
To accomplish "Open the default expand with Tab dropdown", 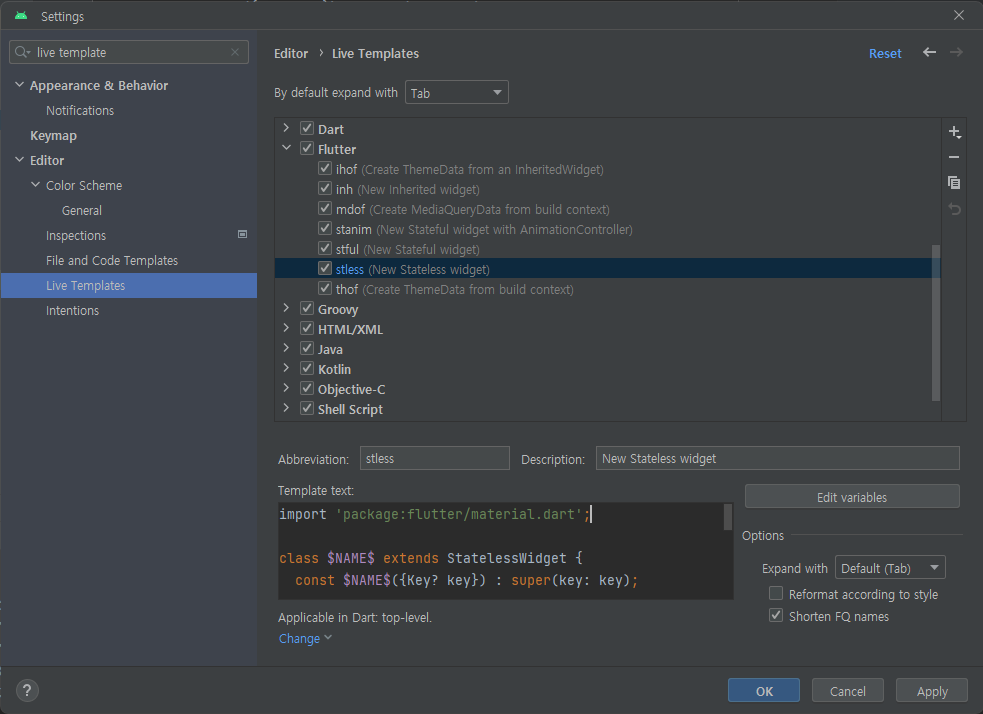I will tap(456, 93).
